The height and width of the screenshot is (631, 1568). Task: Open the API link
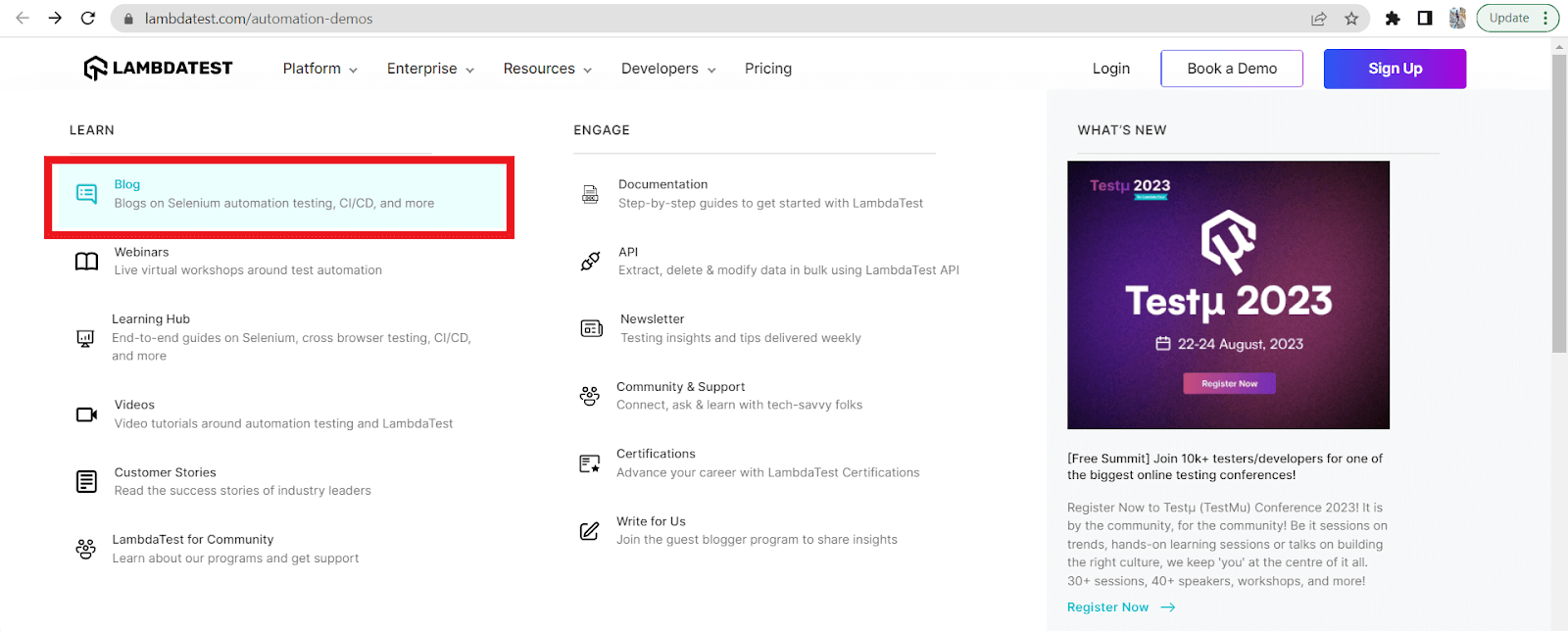628,252
